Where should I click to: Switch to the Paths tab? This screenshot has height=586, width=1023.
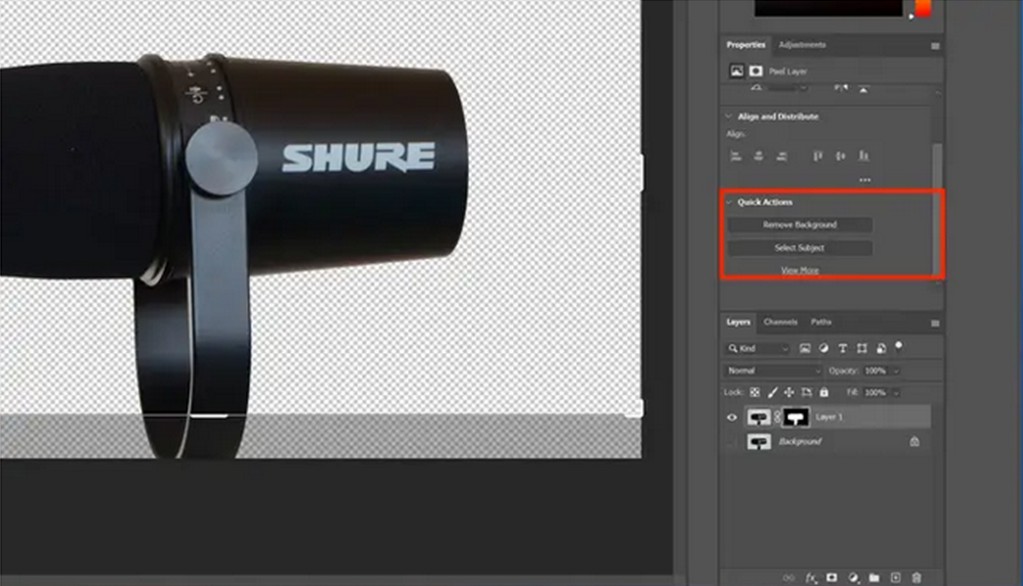click(821, 322)
